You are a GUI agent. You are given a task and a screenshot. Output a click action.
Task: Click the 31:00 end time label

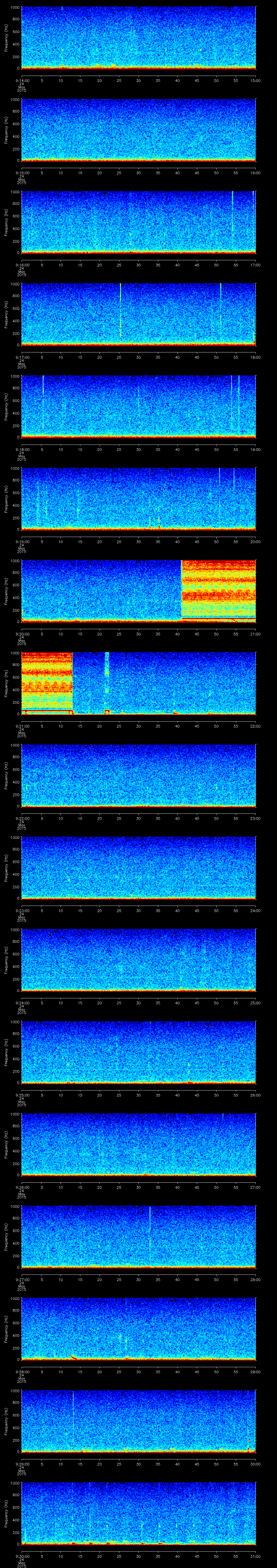point(256,1556)
